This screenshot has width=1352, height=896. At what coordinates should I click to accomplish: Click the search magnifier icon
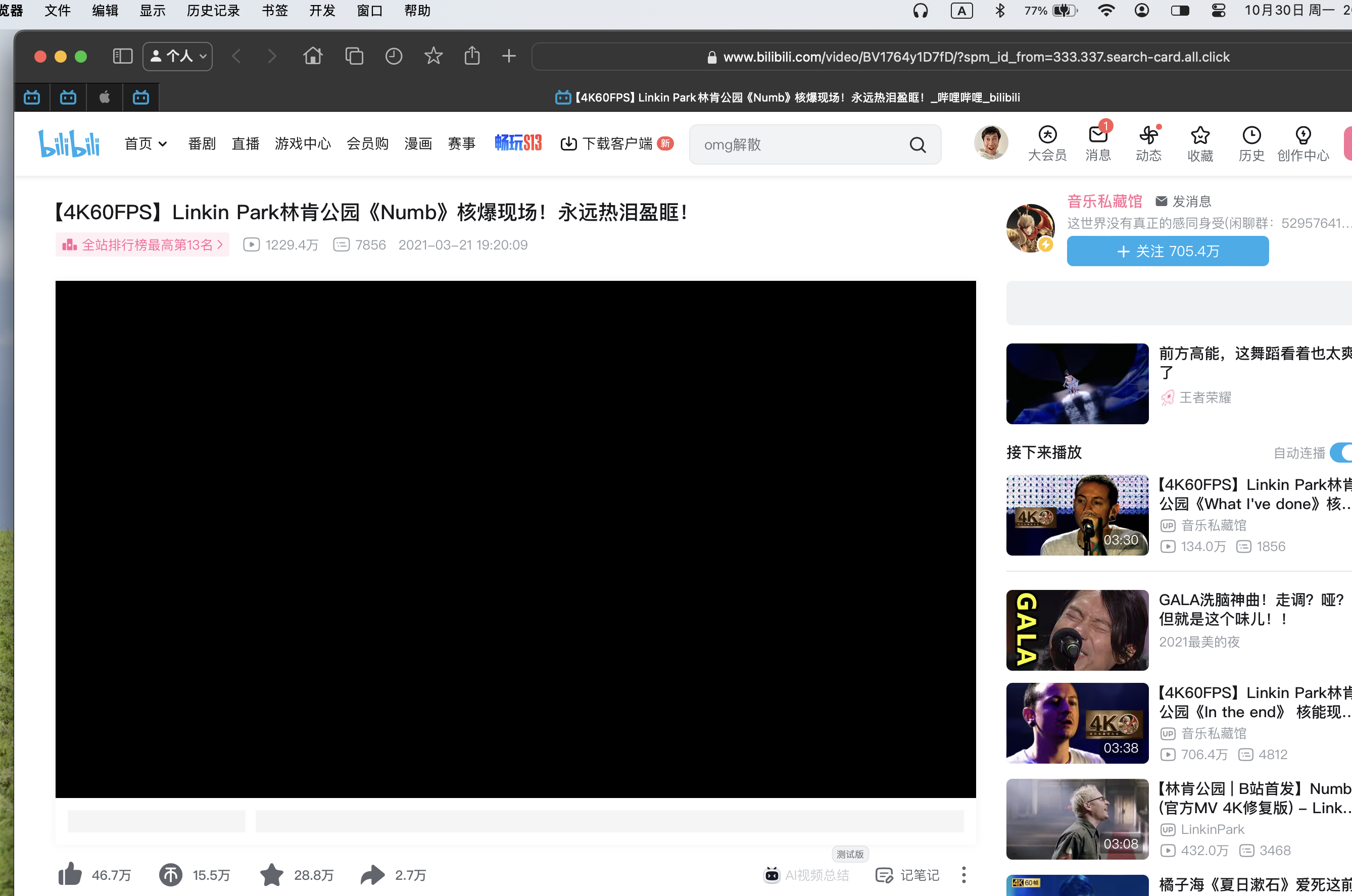point(917,144)
